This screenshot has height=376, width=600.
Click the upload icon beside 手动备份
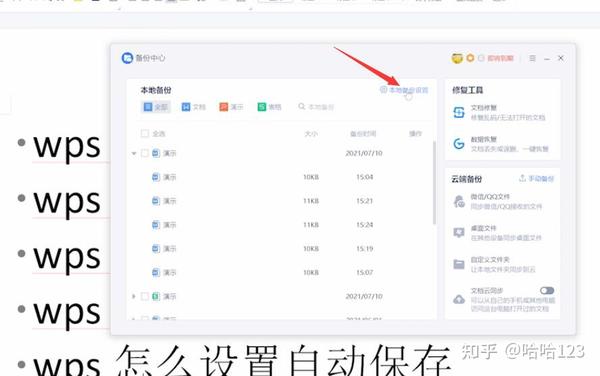point(522,178)
